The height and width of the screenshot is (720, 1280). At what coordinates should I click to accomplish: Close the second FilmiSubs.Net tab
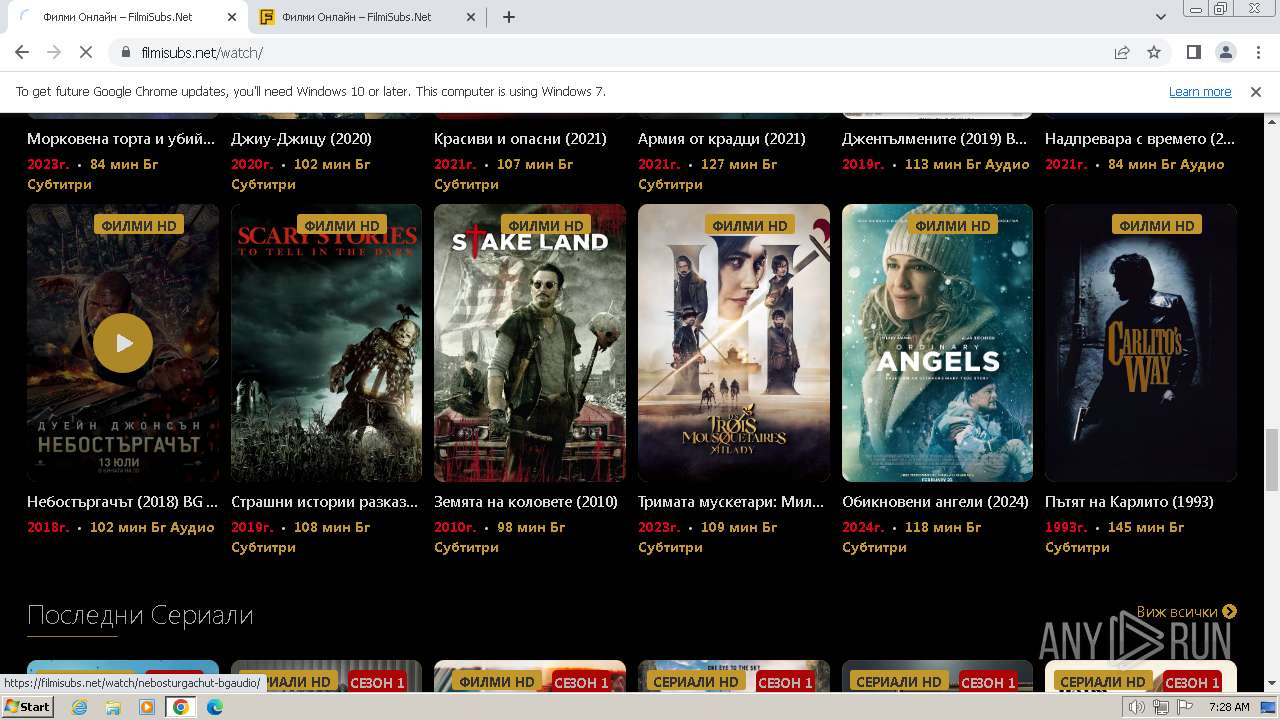point(471,17)
